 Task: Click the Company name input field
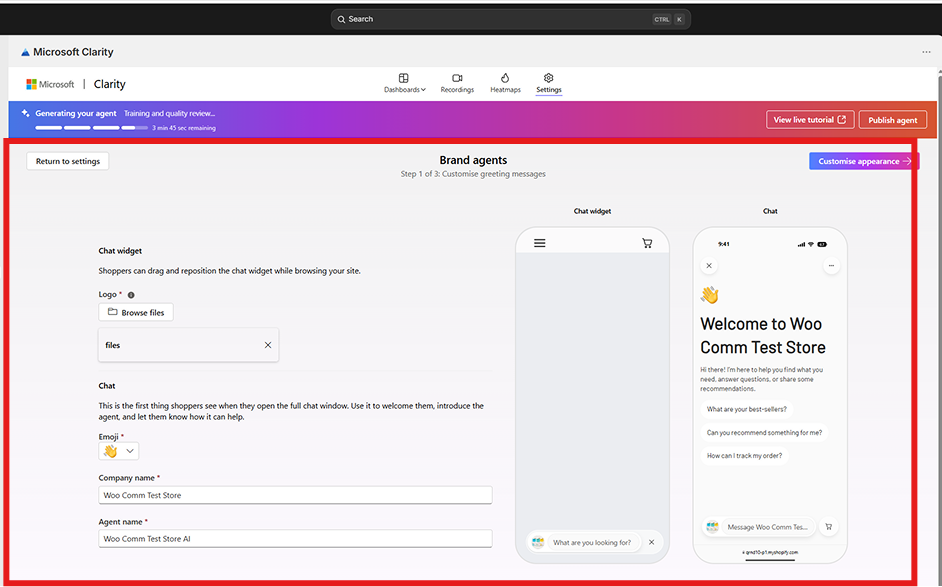(295, 495)
